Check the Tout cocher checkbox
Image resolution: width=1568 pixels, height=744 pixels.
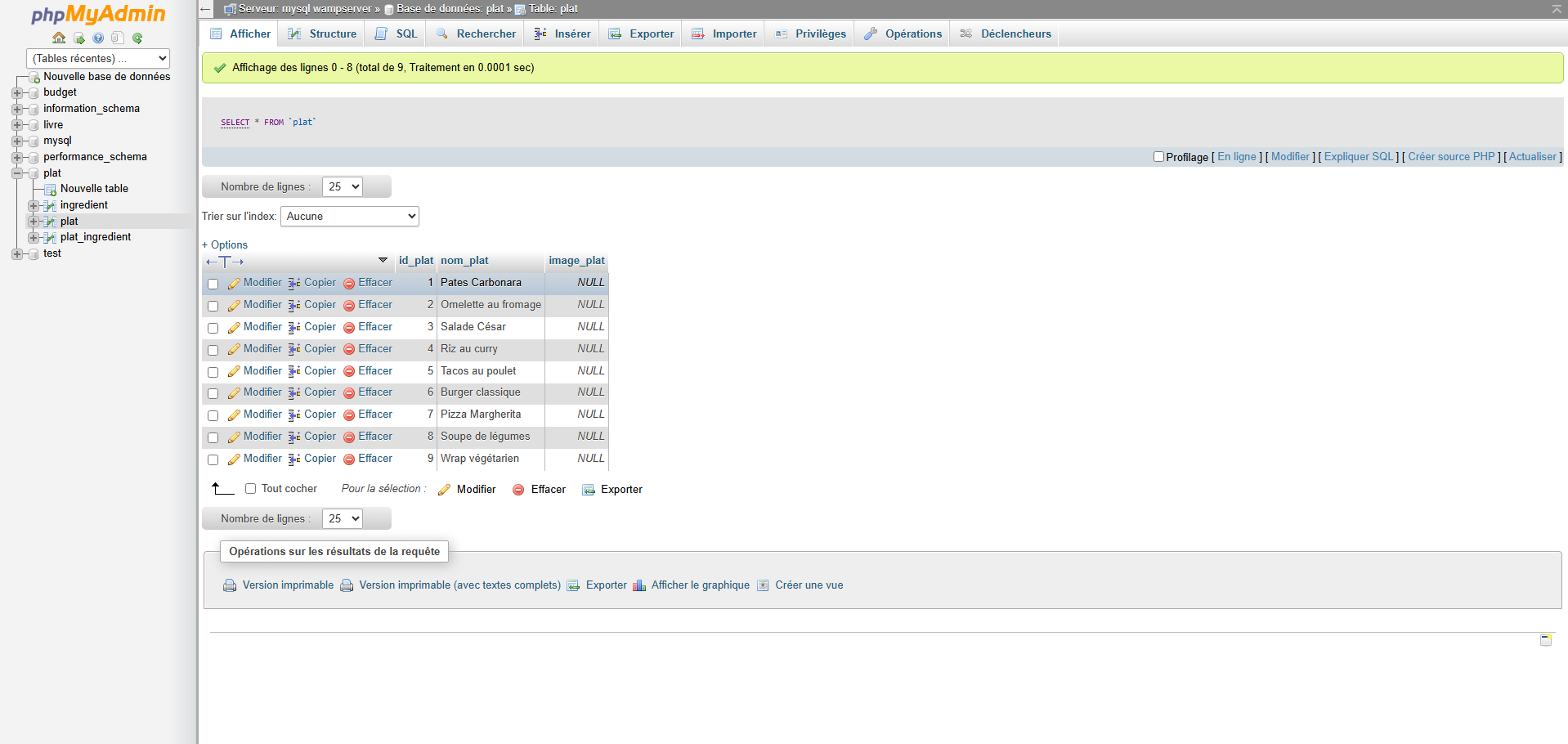pos(250,488)
